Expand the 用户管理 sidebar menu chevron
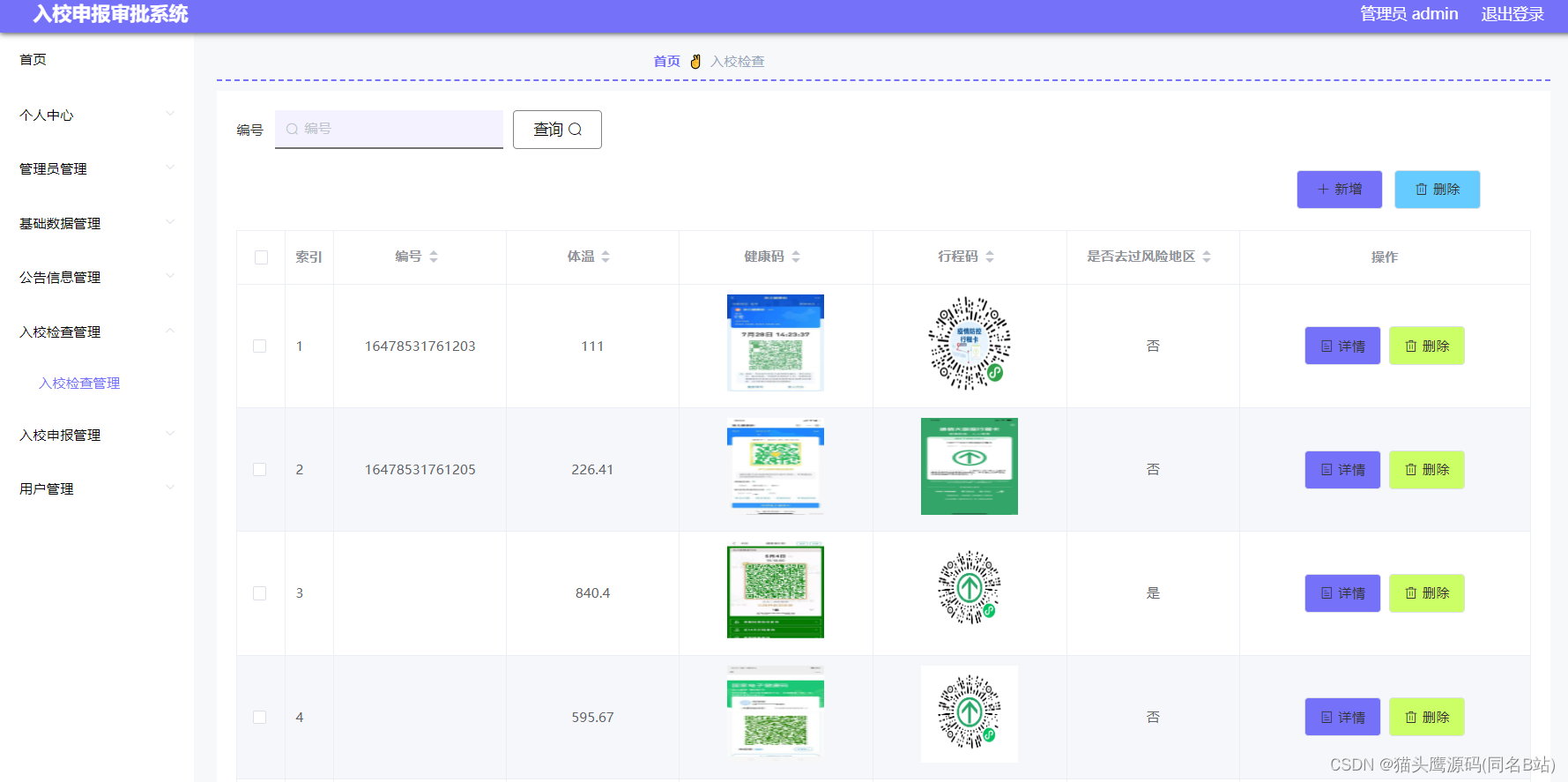Screen dimensions: 1568x782 (170, 487)
